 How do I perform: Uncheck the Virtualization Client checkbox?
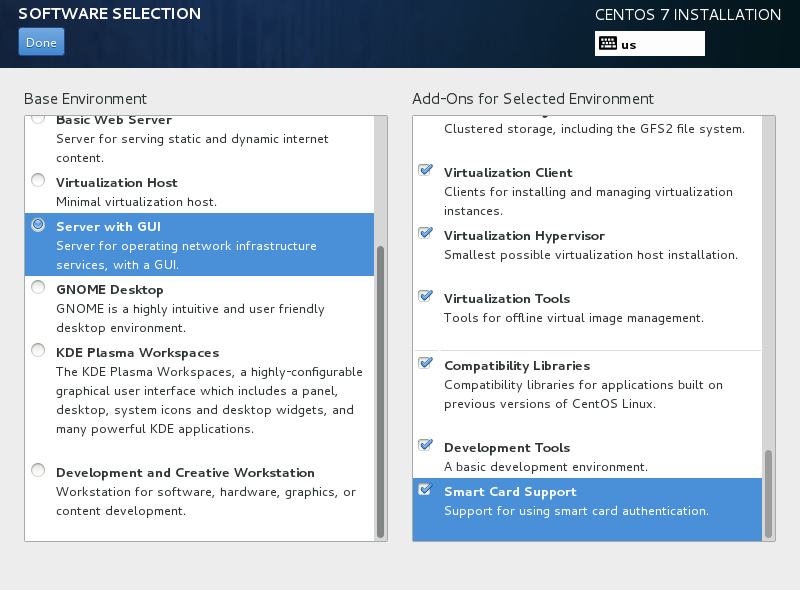pos(425,171)
